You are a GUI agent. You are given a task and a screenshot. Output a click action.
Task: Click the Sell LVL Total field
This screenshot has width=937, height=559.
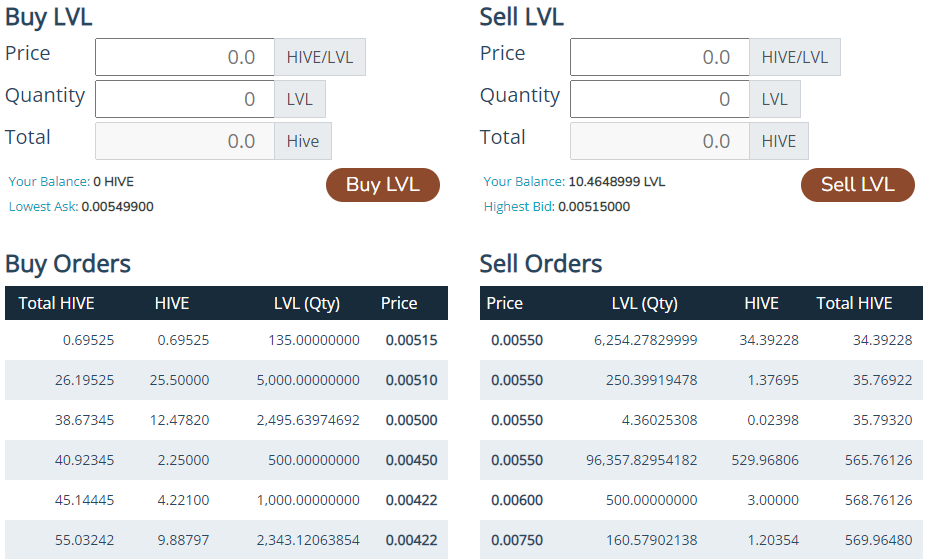(x=660, y=141)
